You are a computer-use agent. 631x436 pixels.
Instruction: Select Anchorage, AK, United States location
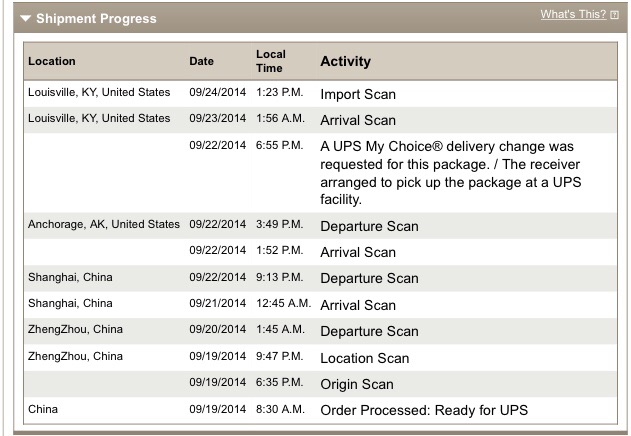click(x=104, y=225)
